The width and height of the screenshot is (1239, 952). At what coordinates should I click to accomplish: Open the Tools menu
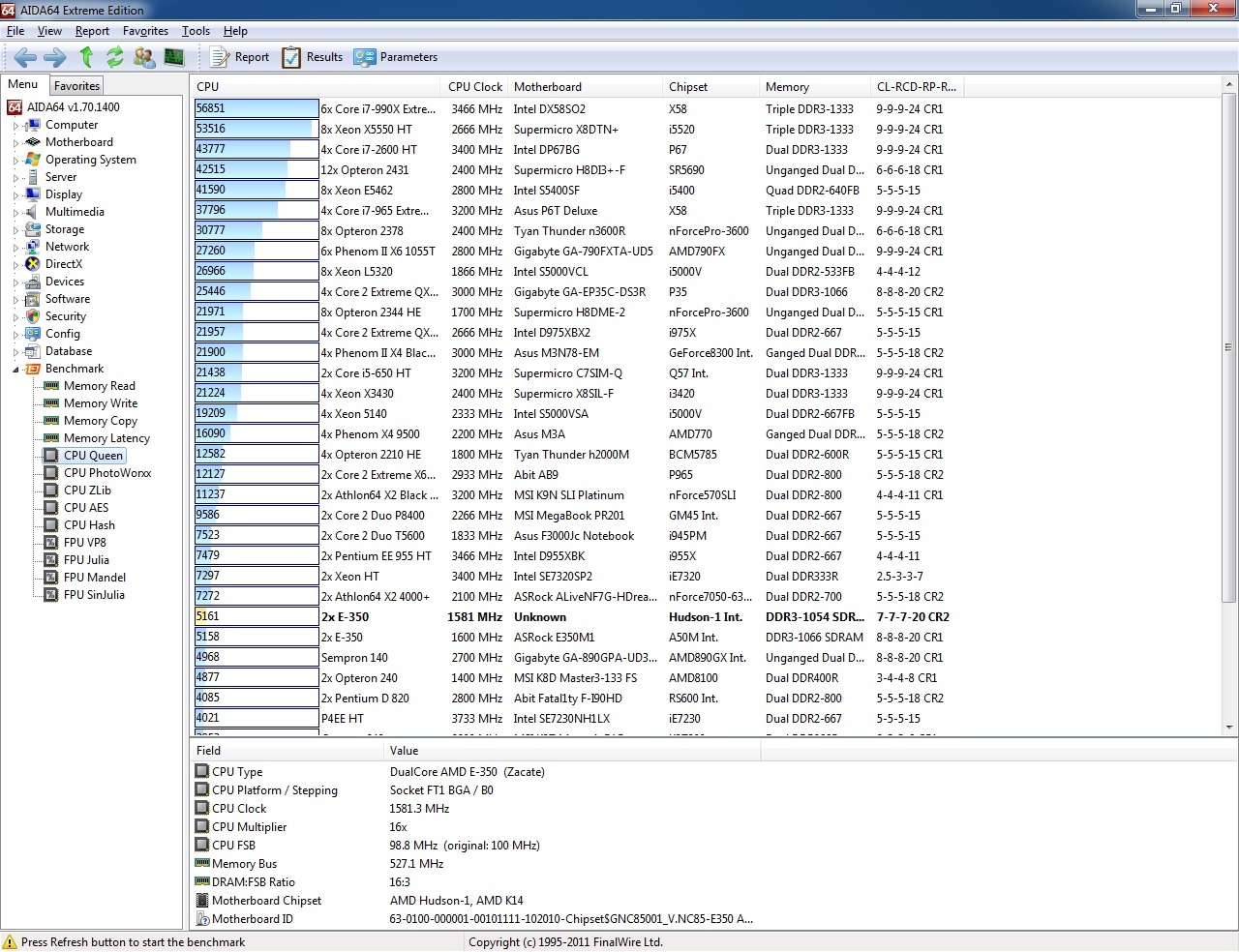(x=196, y=31)
